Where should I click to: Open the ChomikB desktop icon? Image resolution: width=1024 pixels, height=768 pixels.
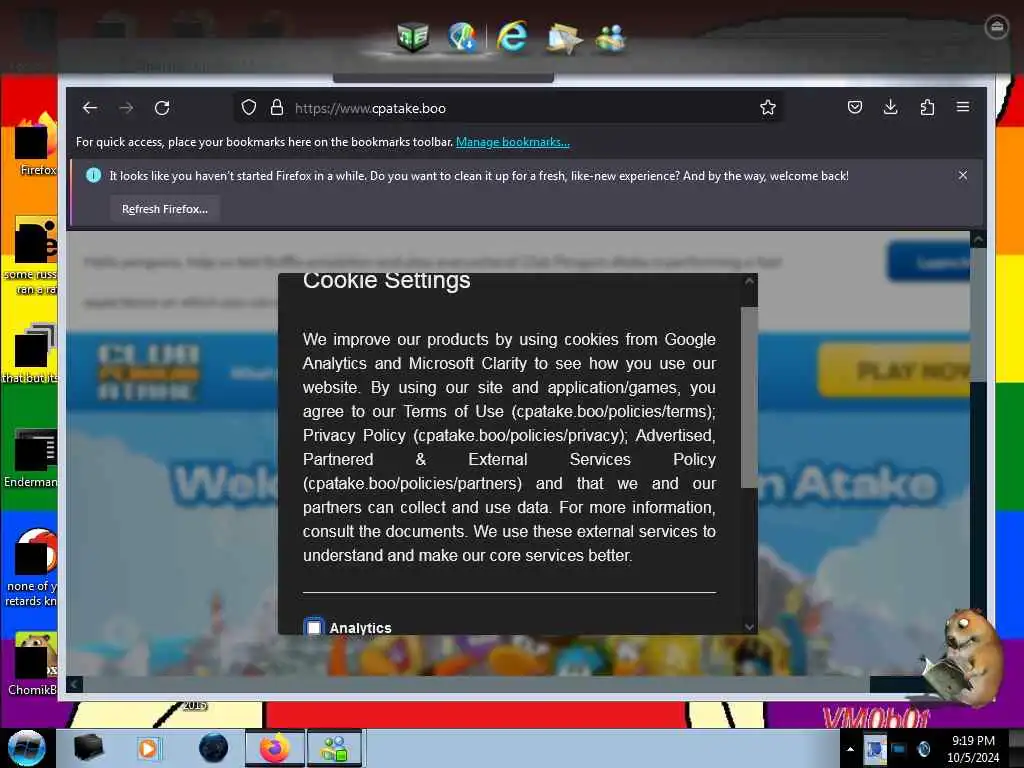(32, 663)
